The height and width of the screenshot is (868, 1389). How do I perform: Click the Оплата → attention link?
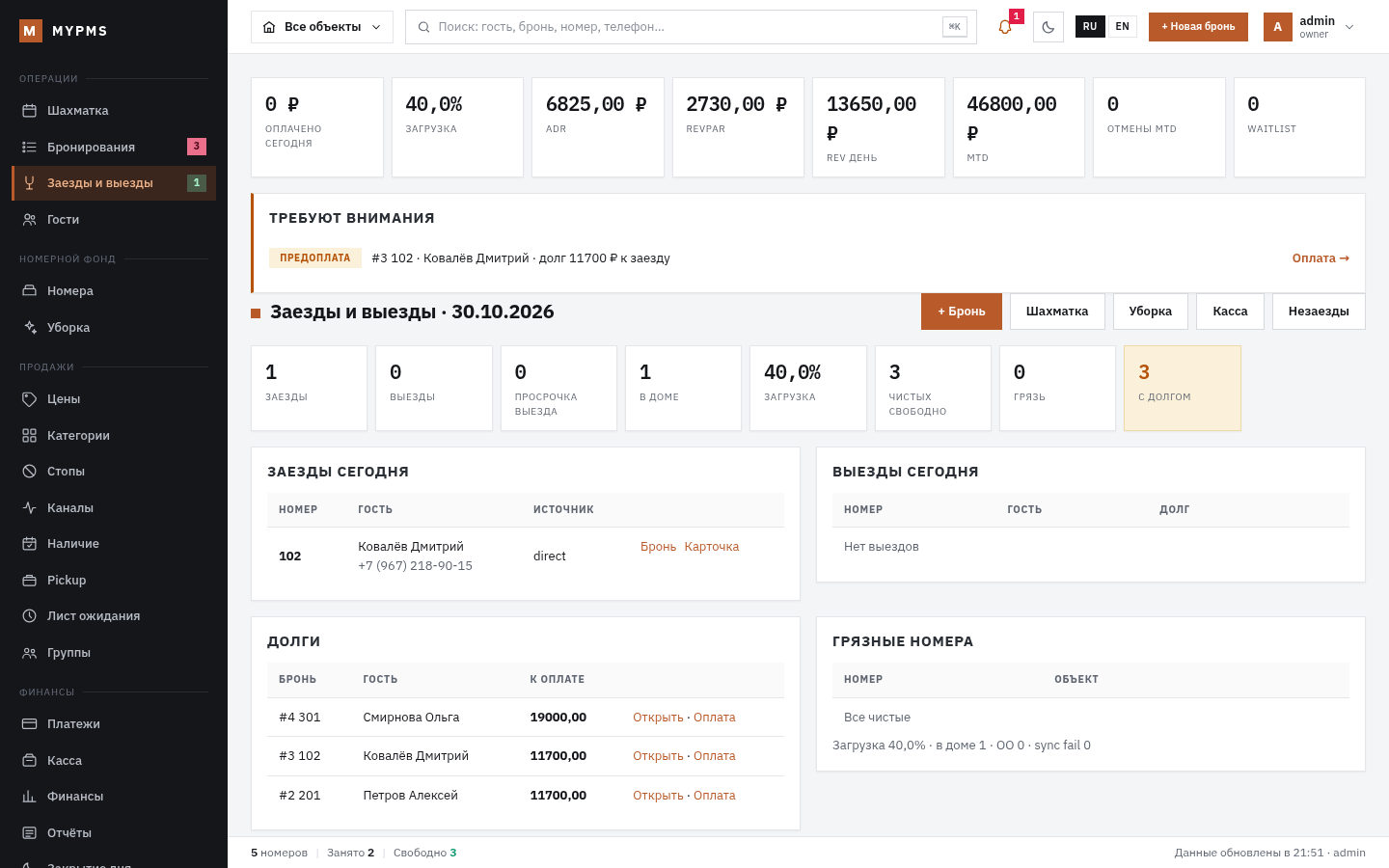tap(1321, 258)
